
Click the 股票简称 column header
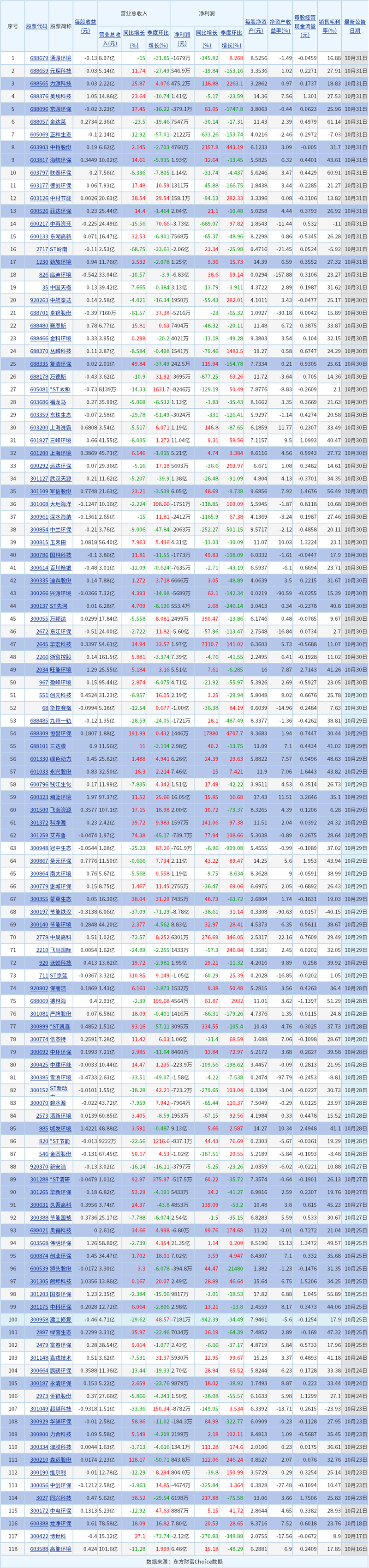(61, 26)
